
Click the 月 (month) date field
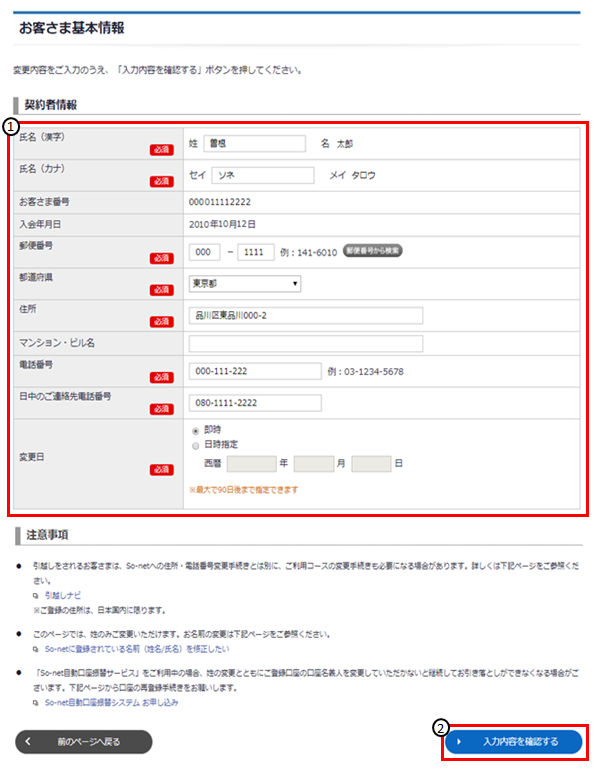pos(313,464)
